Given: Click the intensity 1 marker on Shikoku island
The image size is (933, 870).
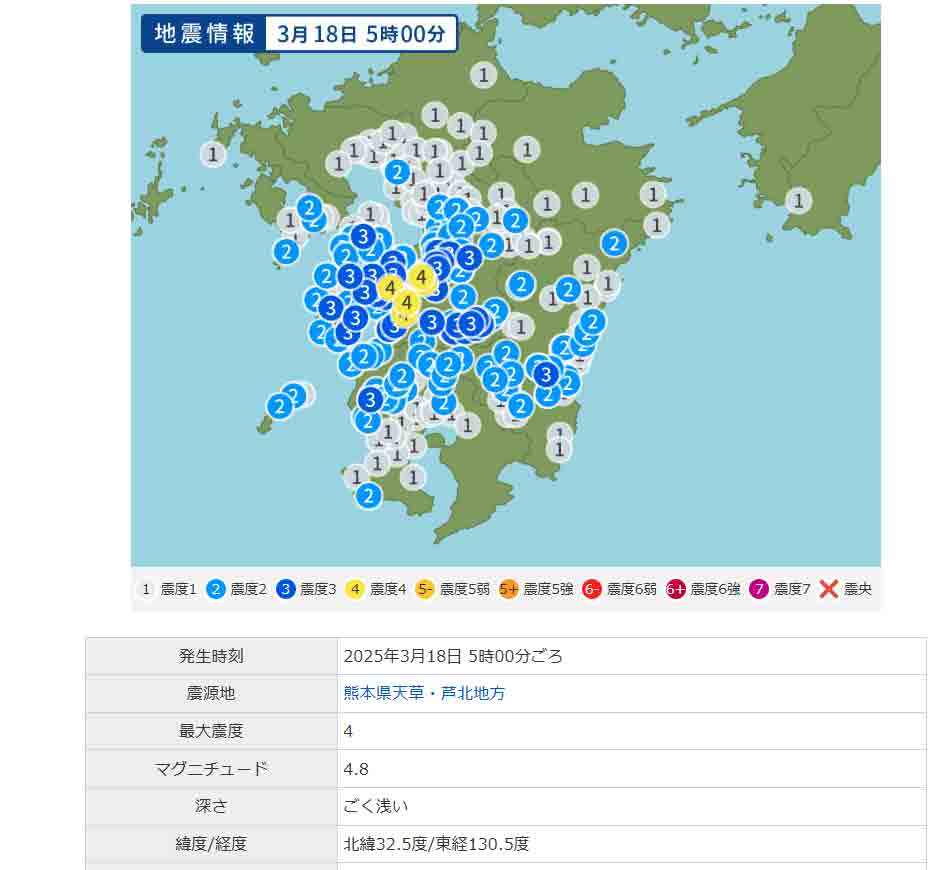Looking at the screenshot, I should (x=797, y=200).
